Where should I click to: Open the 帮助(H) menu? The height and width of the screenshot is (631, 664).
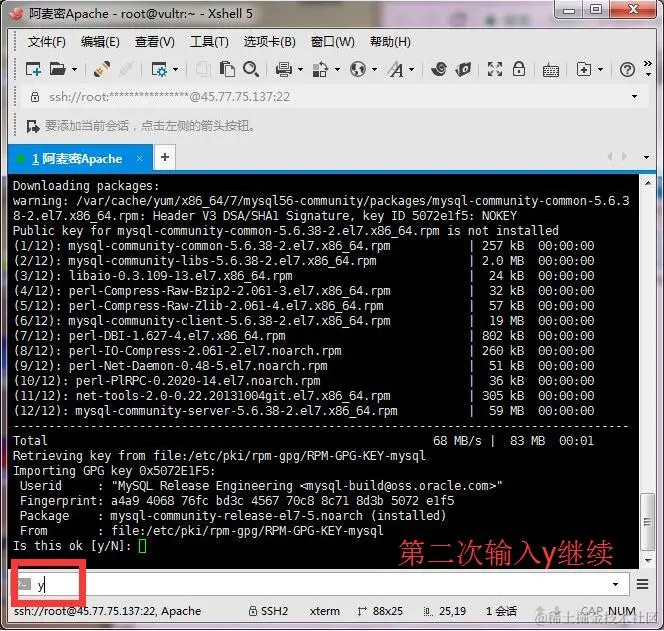point(390,42)
